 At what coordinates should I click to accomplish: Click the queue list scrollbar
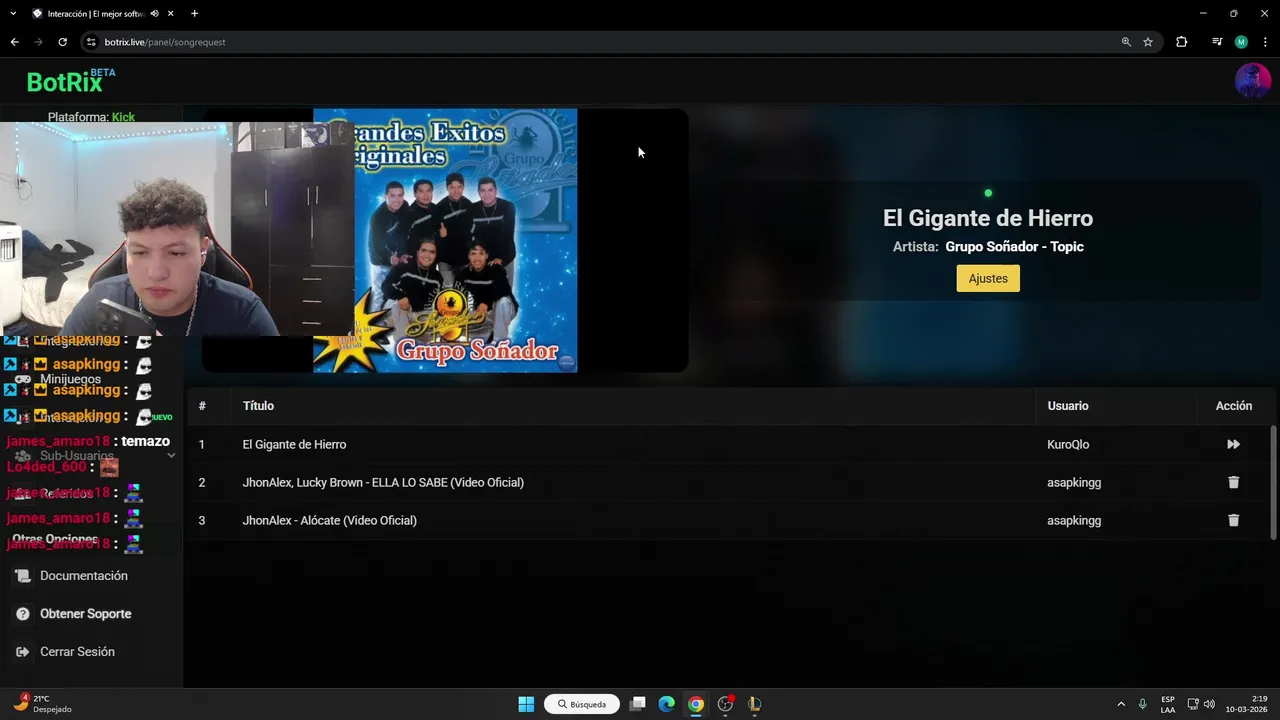coord(1273,482)
